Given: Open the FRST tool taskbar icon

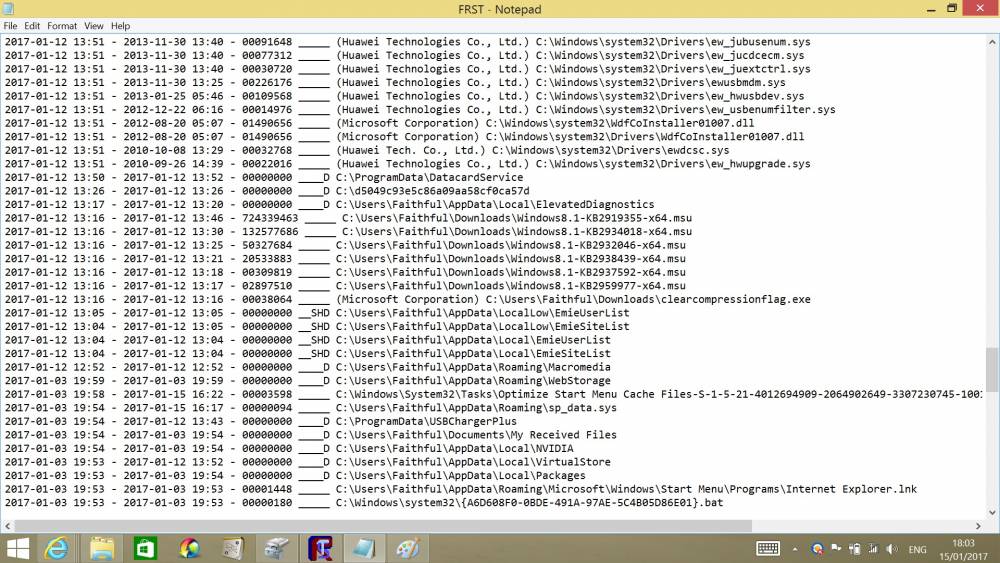Looking at the screenshot, I should coord(320,548).
